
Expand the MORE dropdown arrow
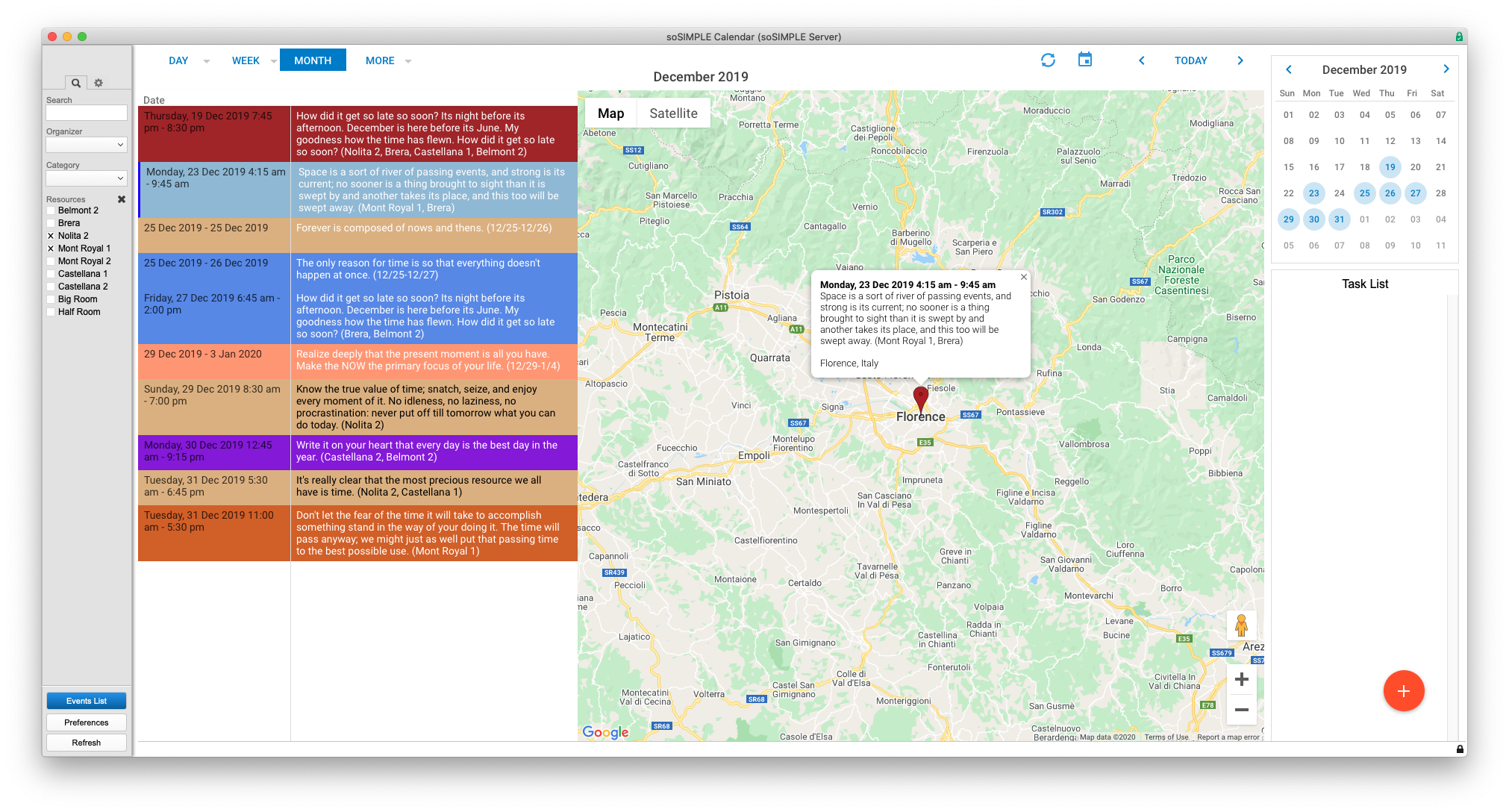pos(408,61)
